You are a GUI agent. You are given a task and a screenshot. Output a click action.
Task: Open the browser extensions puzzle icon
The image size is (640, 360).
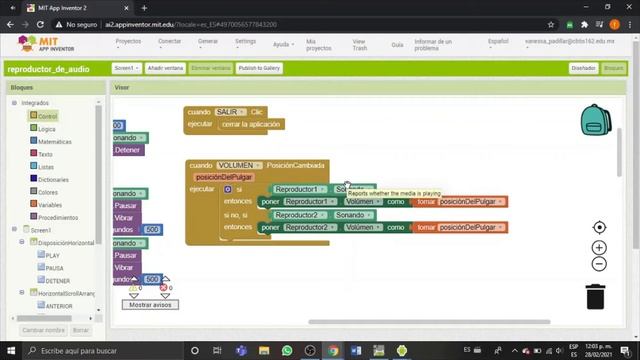(x=584, y=24)
